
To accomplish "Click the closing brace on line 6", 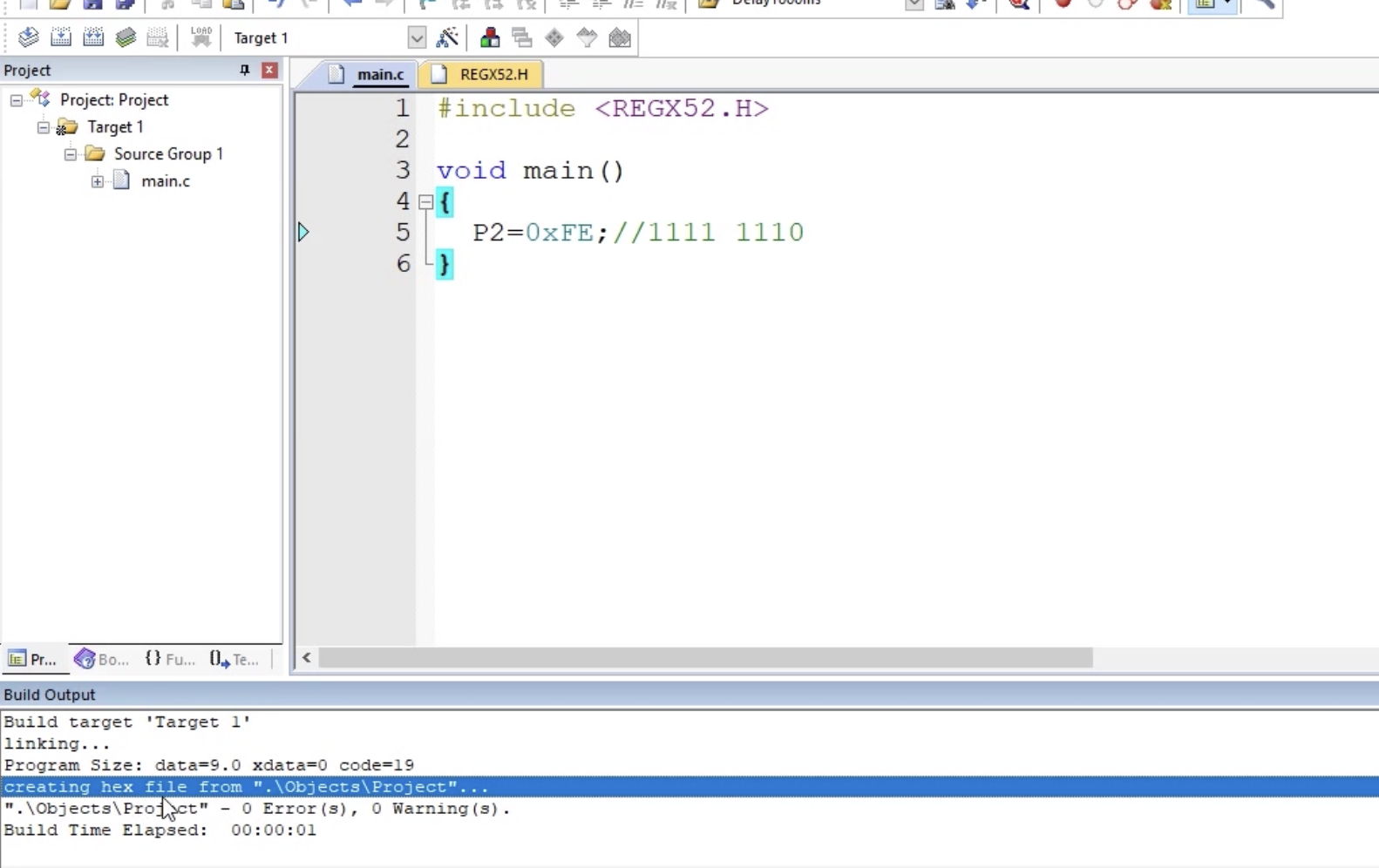I will (x=445, y=263).
